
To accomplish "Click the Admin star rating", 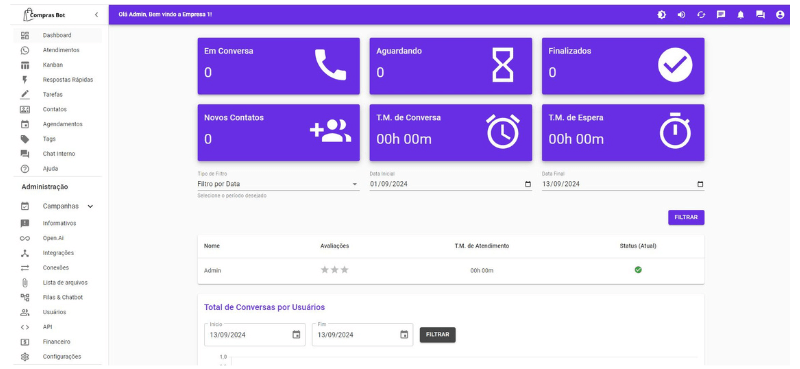I will click(335, 270).
